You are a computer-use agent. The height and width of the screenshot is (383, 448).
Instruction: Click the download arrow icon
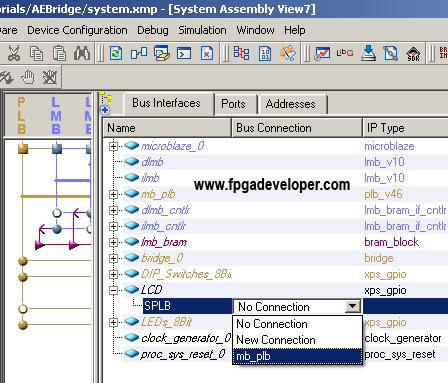(x=368, y=53)
